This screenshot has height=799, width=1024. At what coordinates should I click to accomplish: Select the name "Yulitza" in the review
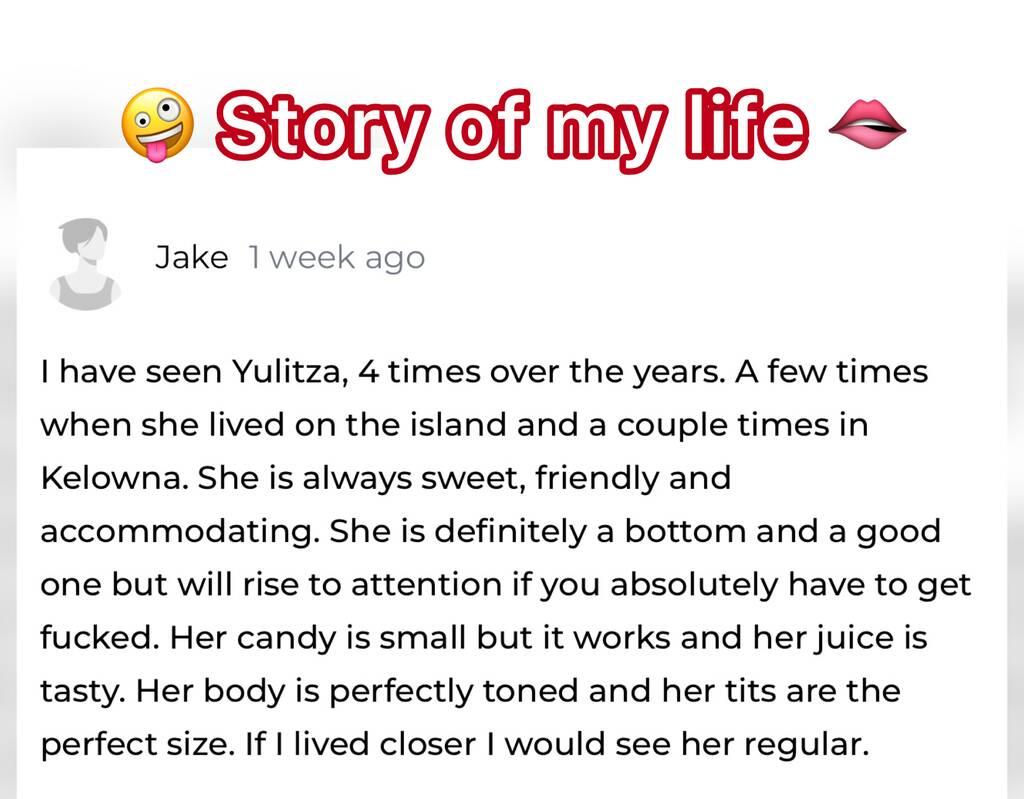click(x=290, y=373)
